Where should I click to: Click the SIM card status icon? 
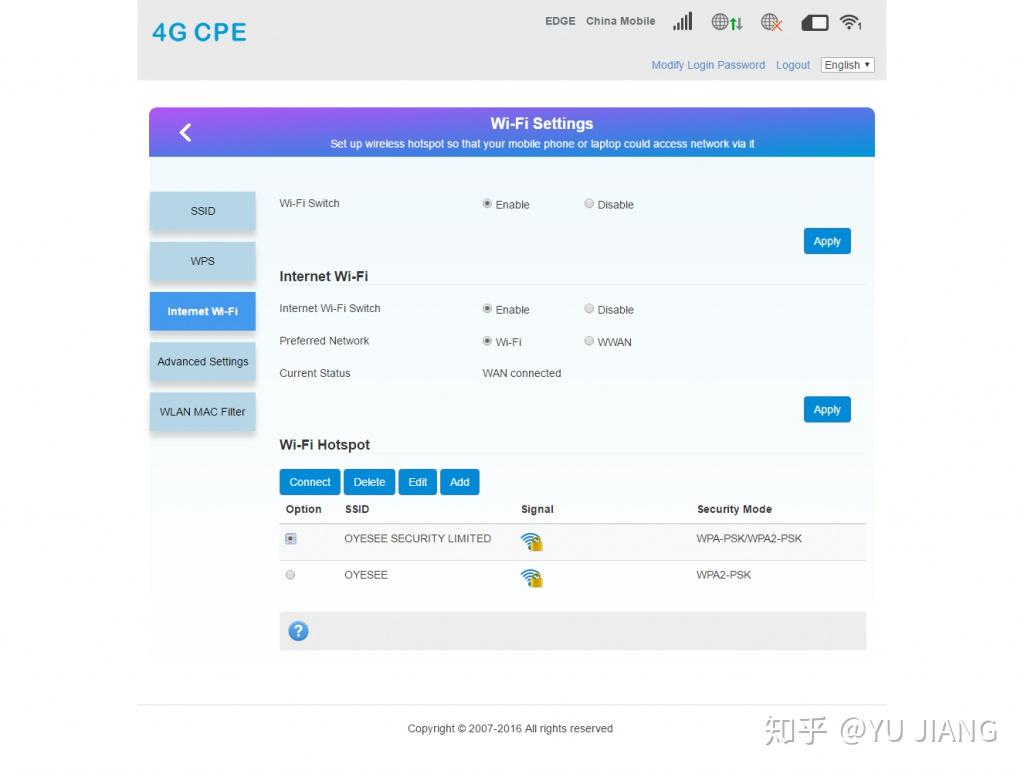pyautogui.click(x=814, y=20)
